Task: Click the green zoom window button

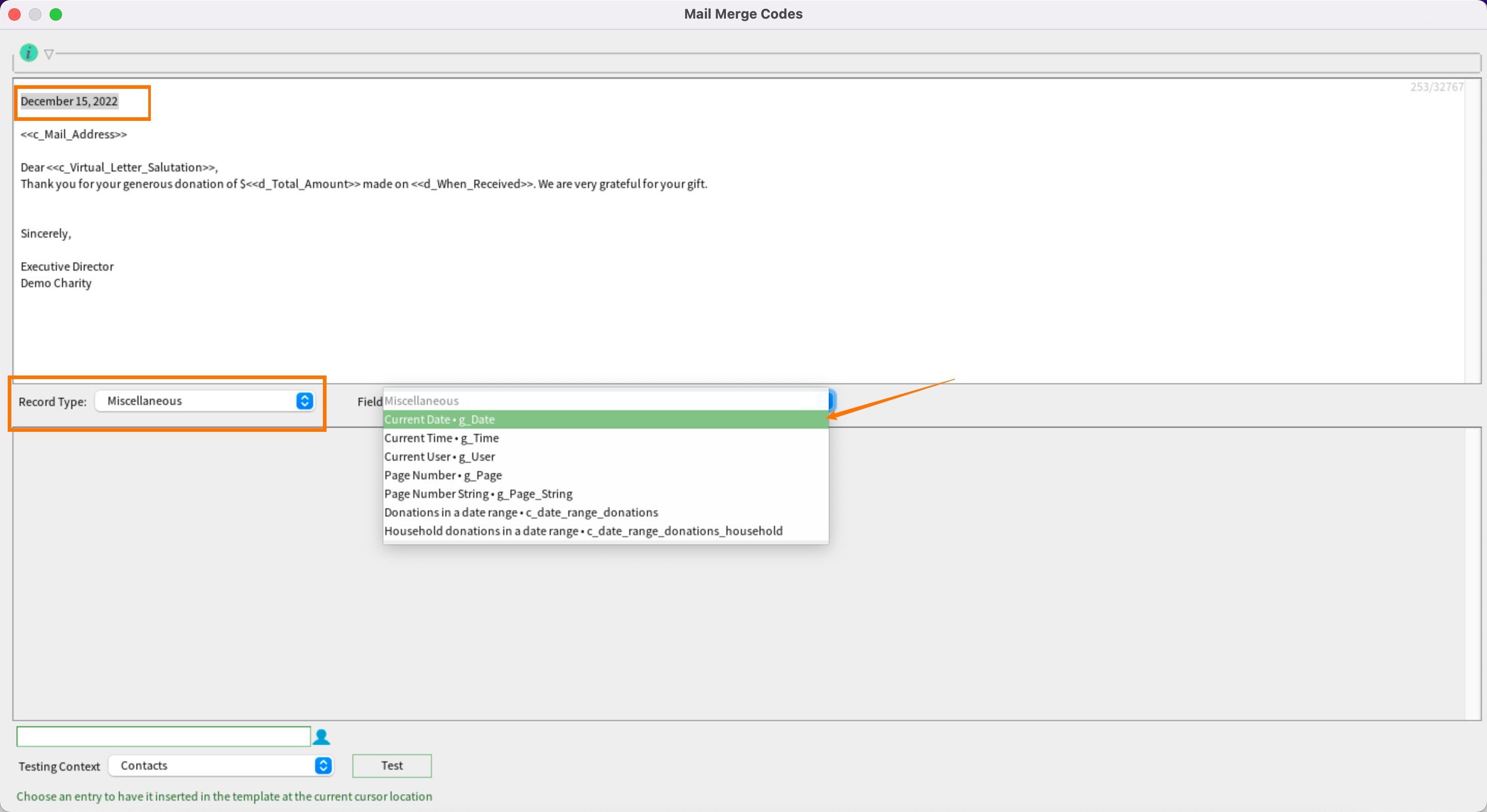Action: point(56,14)
